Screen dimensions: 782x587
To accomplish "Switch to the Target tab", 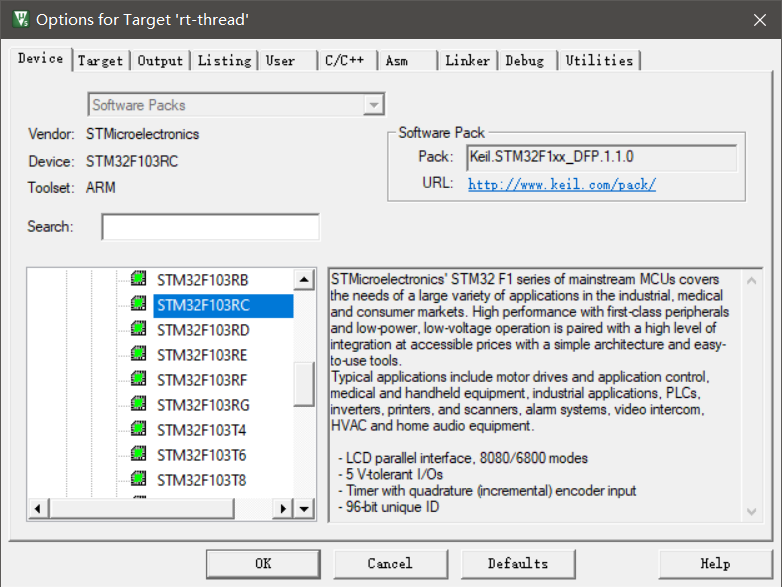I will [x=100, y=61].
